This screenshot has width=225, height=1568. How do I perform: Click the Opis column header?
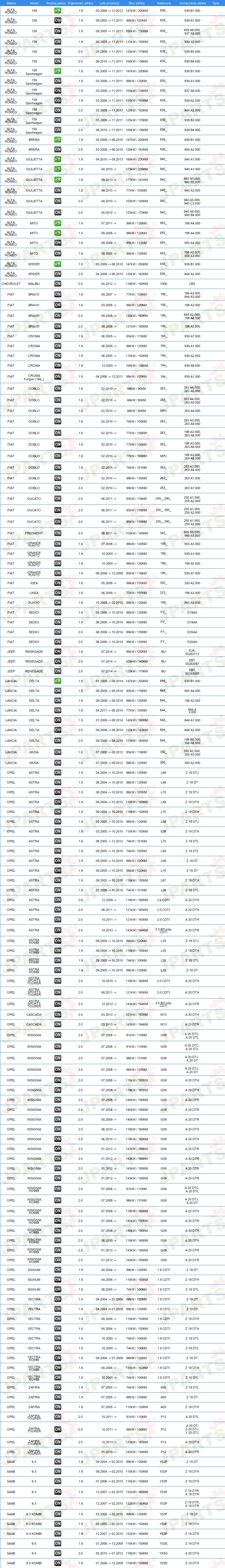coord(216,3)
